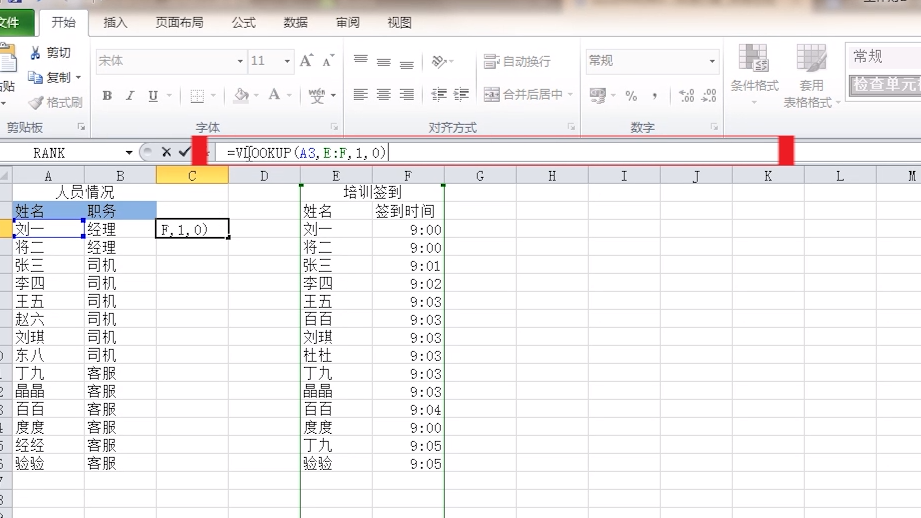Apply the font color A
921x518 pixels.
[274, 95]
